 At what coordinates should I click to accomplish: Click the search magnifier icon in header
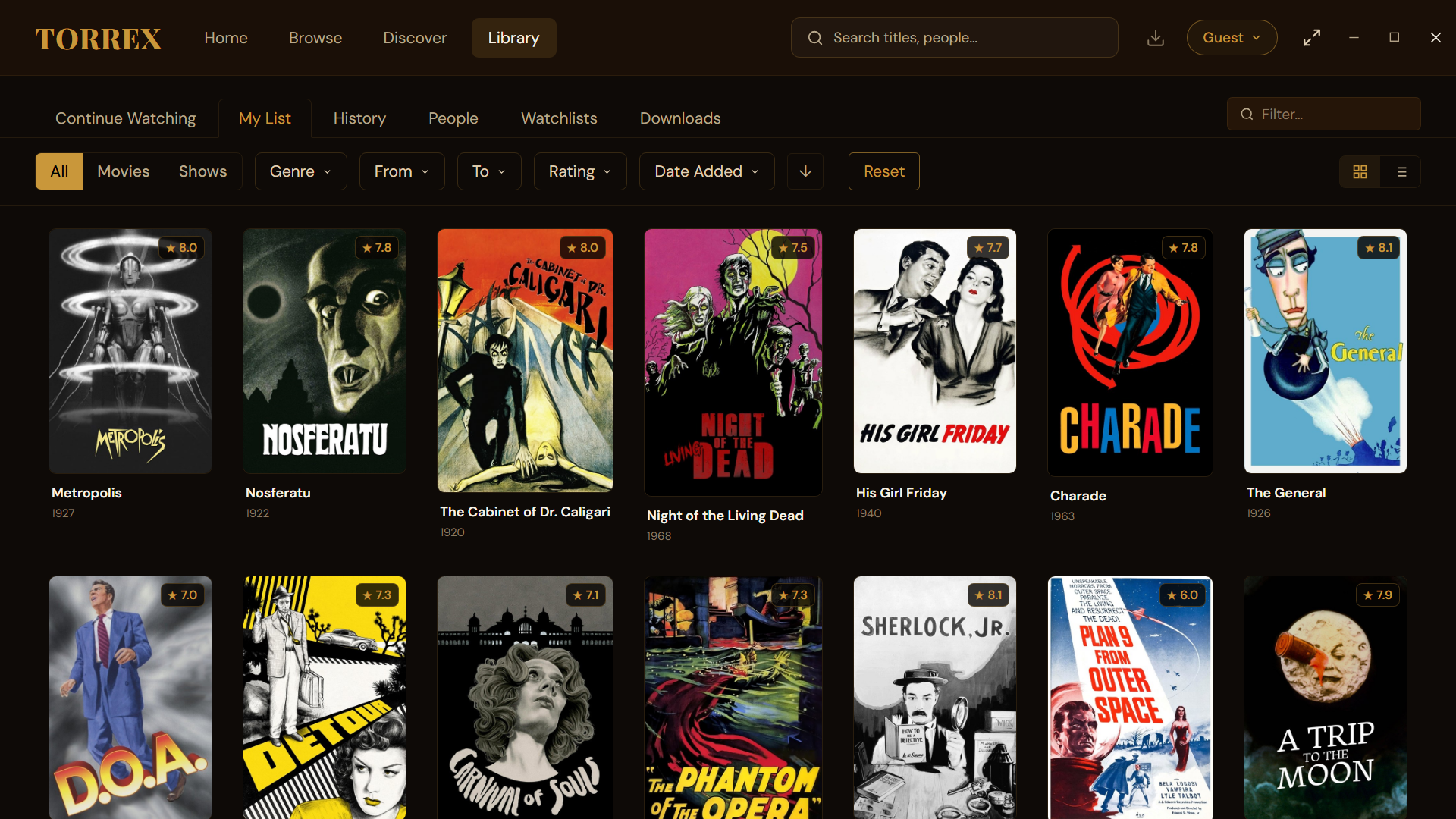pos(815,38)
